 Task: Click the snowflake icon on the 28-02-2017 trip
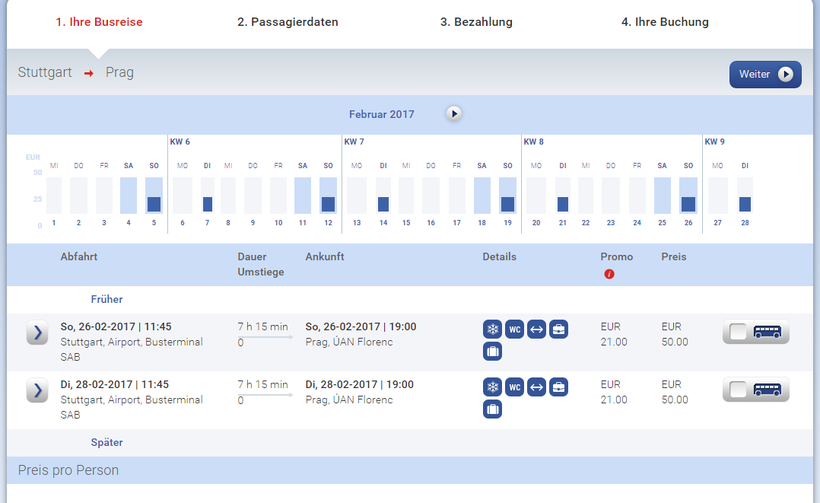(492, 387)
